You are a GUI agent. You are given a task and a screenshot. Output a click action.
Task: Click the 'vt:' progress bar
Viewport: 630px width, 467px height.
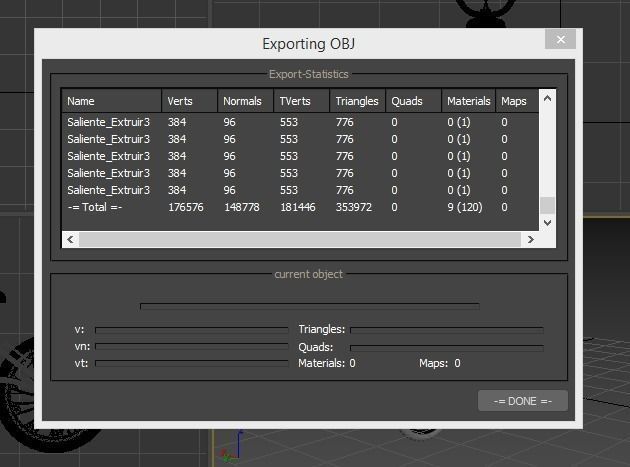click(192, 363)
